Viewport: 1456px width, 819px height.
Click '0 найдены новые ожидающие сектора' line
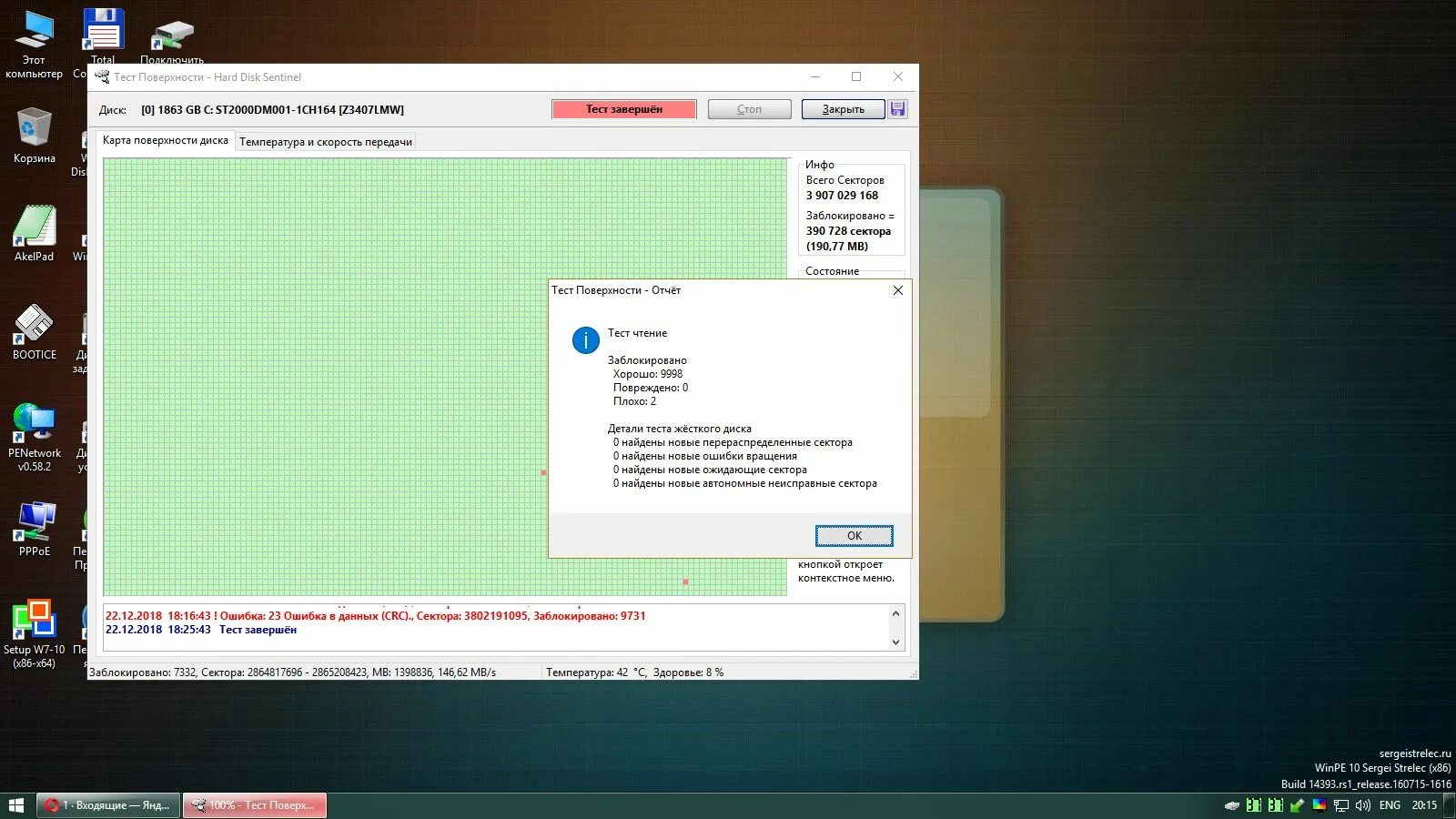tap(710, 470)
